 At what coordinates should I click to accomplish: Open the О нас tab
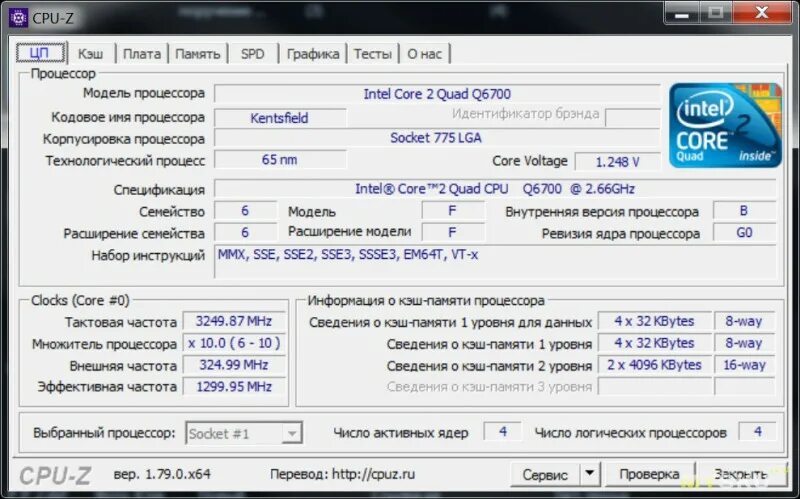point(424,54)
